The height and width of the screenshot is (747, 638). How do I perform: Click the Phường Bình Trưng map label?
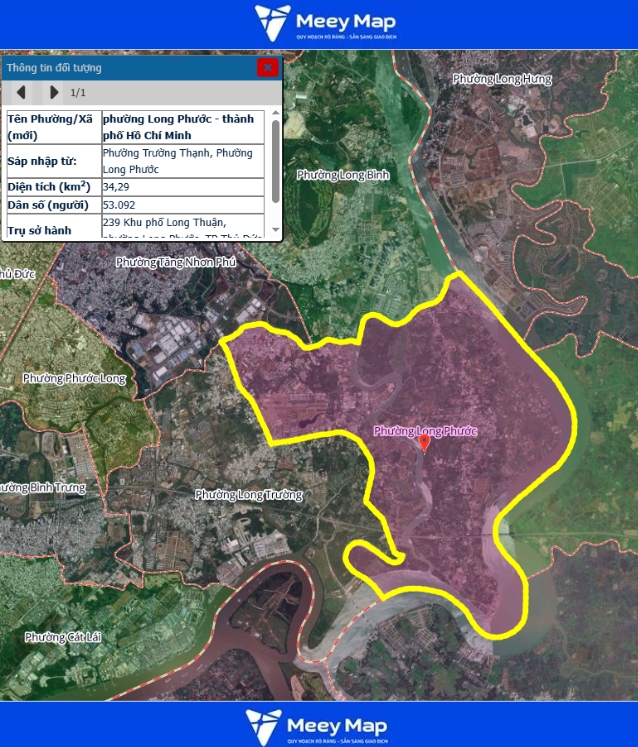point(42,487)
